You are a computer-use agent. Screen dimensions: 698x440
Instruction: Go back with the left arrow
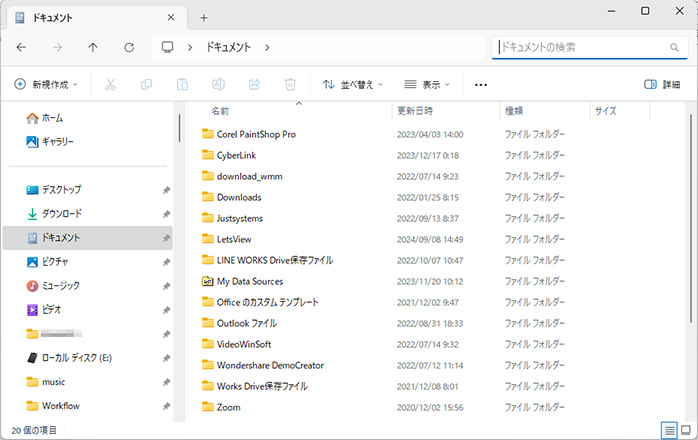pyautogui.click(x=21, y=47)
